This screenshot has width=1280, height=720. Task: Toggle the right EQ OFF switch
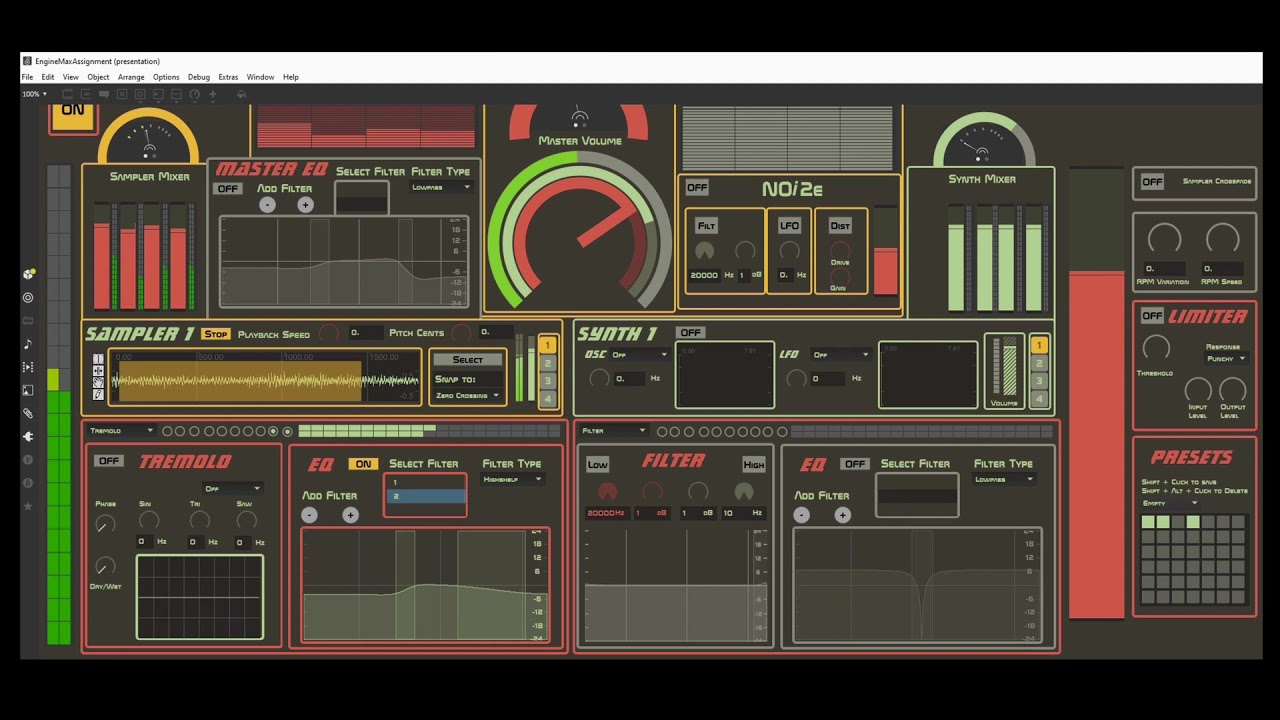(854, 464)
